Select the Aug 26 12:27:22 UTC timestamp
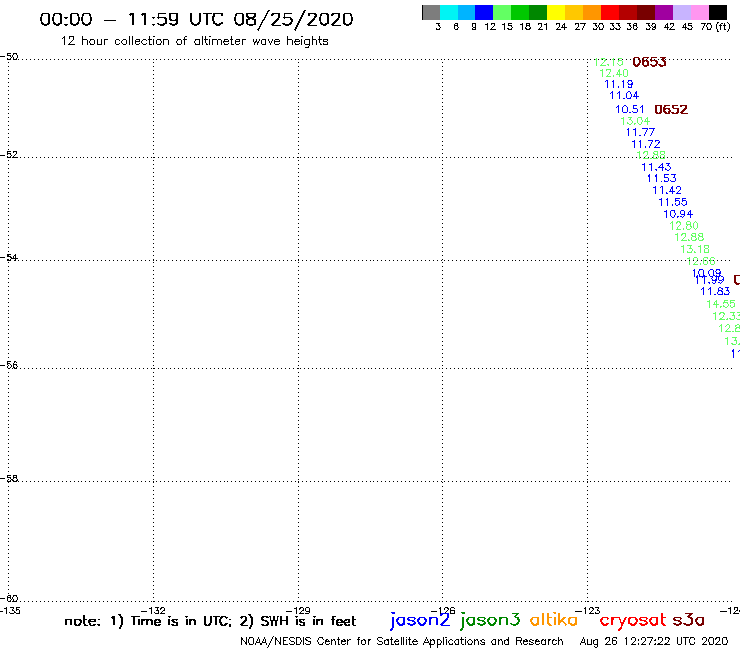Viewport: 740px width, 650px height. 654,641
